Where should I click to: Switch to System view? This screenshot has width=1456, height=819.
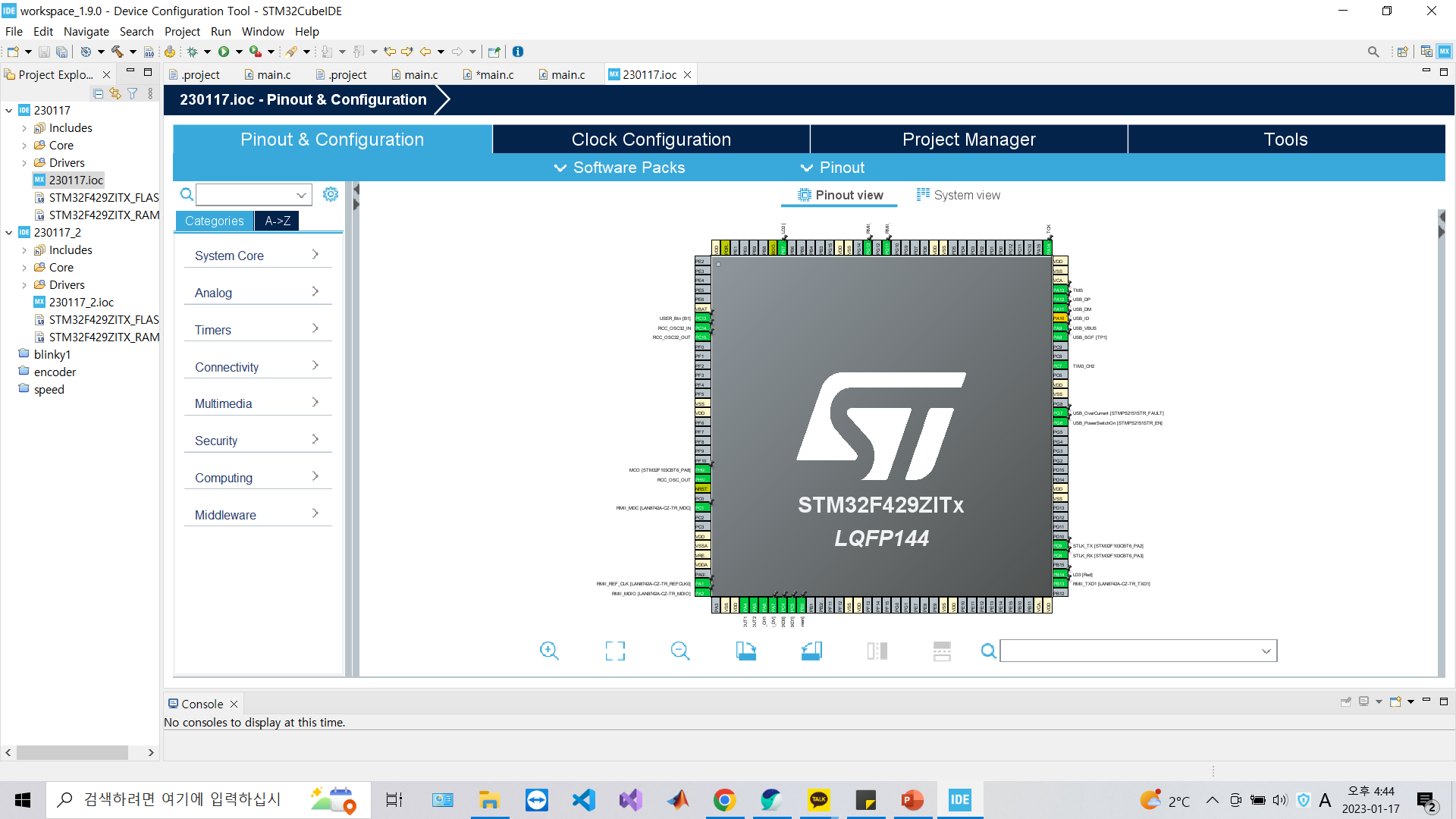coord(959,195)
